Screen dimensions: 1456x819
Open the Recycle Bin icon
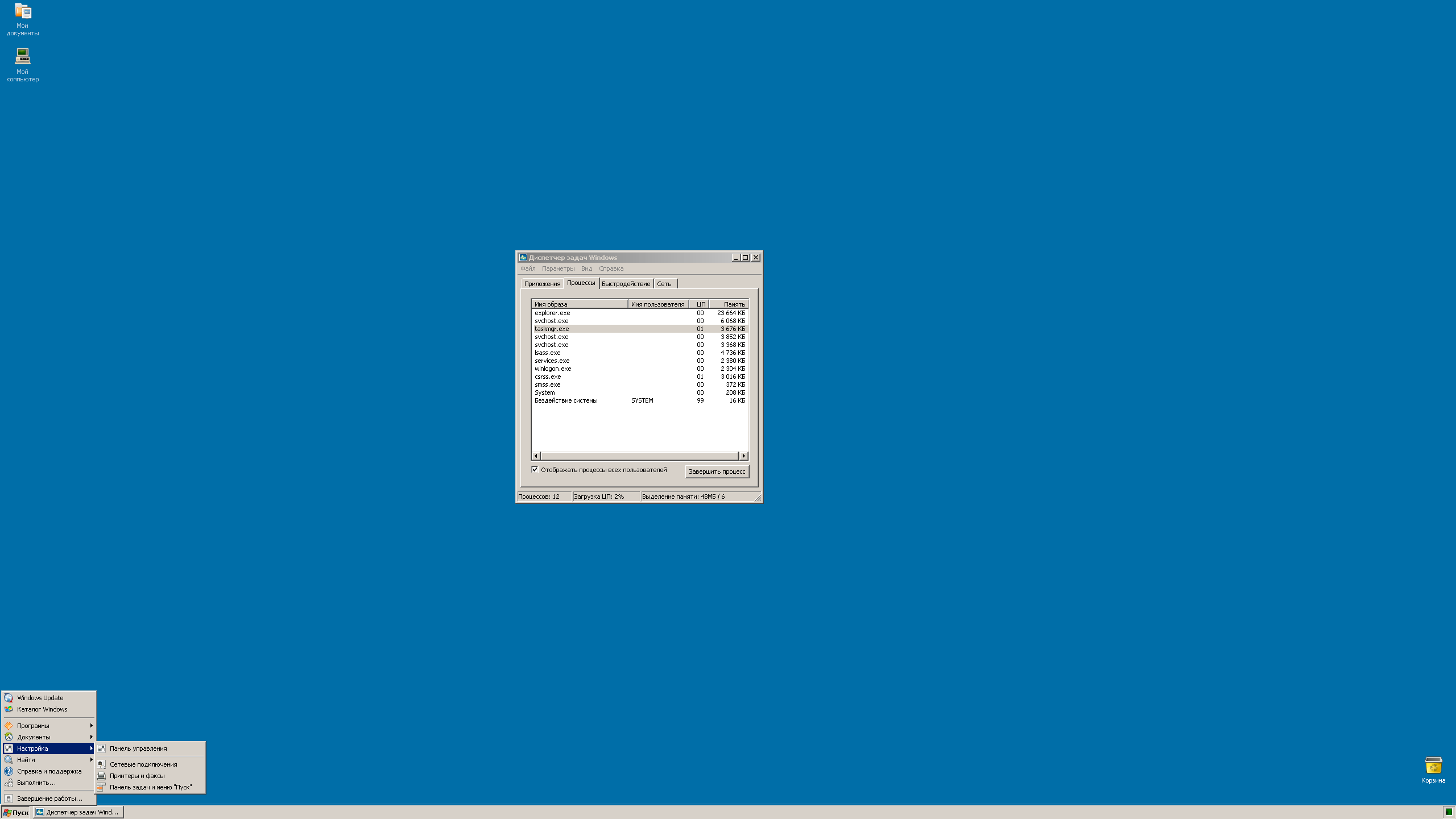pyautogui.click(x=1433, y=766)
